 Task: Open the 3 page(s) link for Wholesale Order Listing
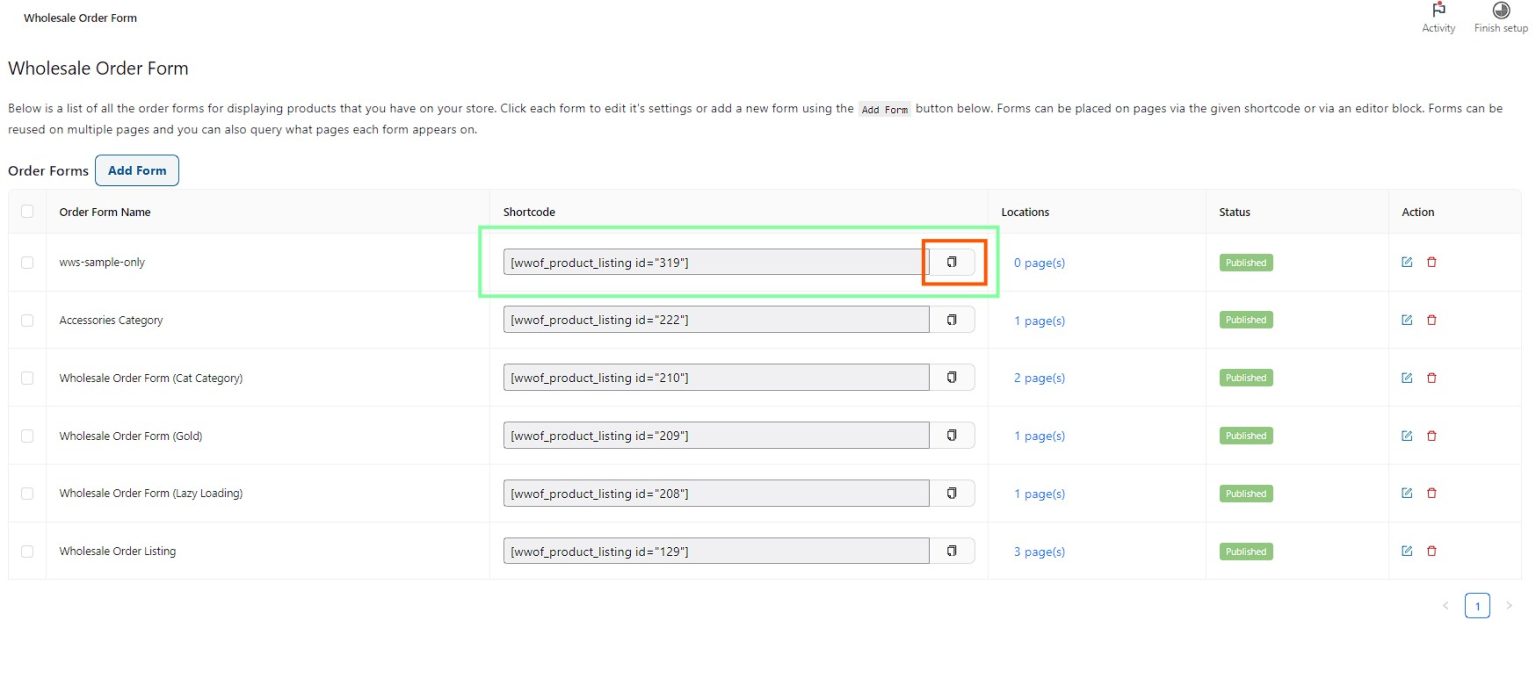coord(1039,551)
